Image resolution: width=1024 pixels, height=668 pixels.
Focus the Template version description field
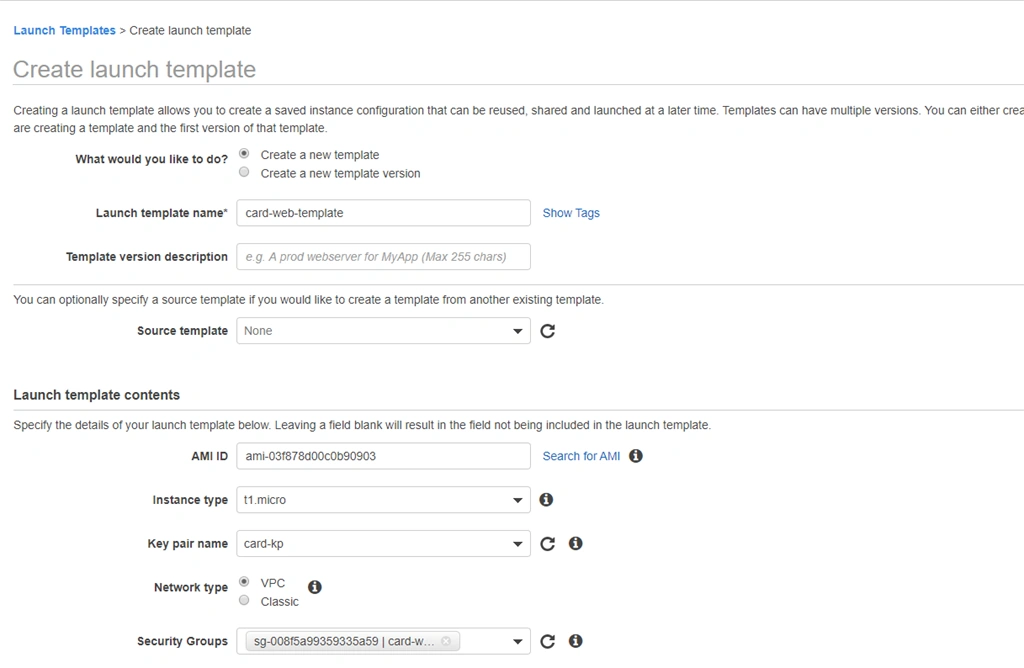383,257
